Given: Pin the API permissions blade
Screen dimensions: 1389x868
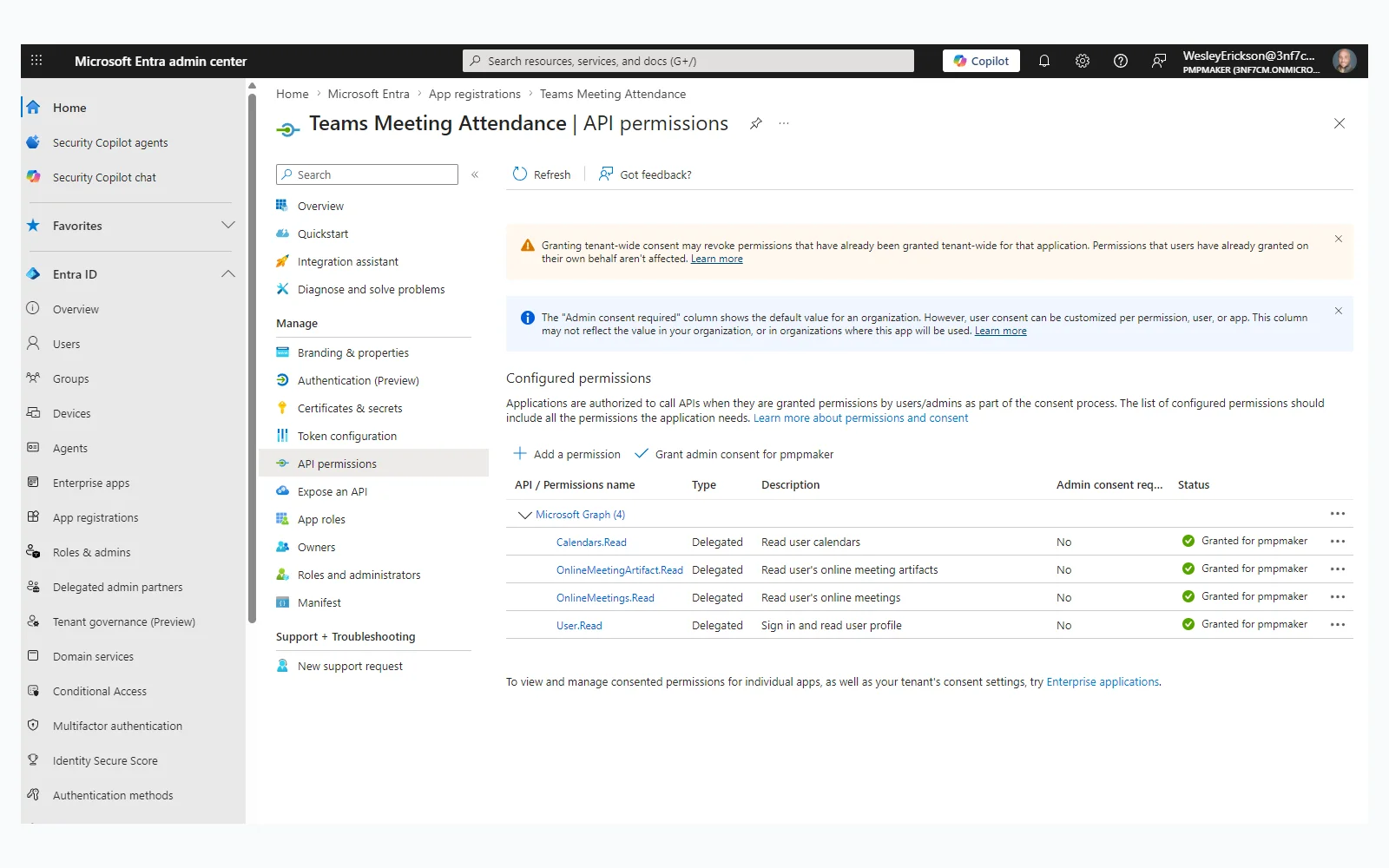Looking at the screenshot, I should coord(756,123).
